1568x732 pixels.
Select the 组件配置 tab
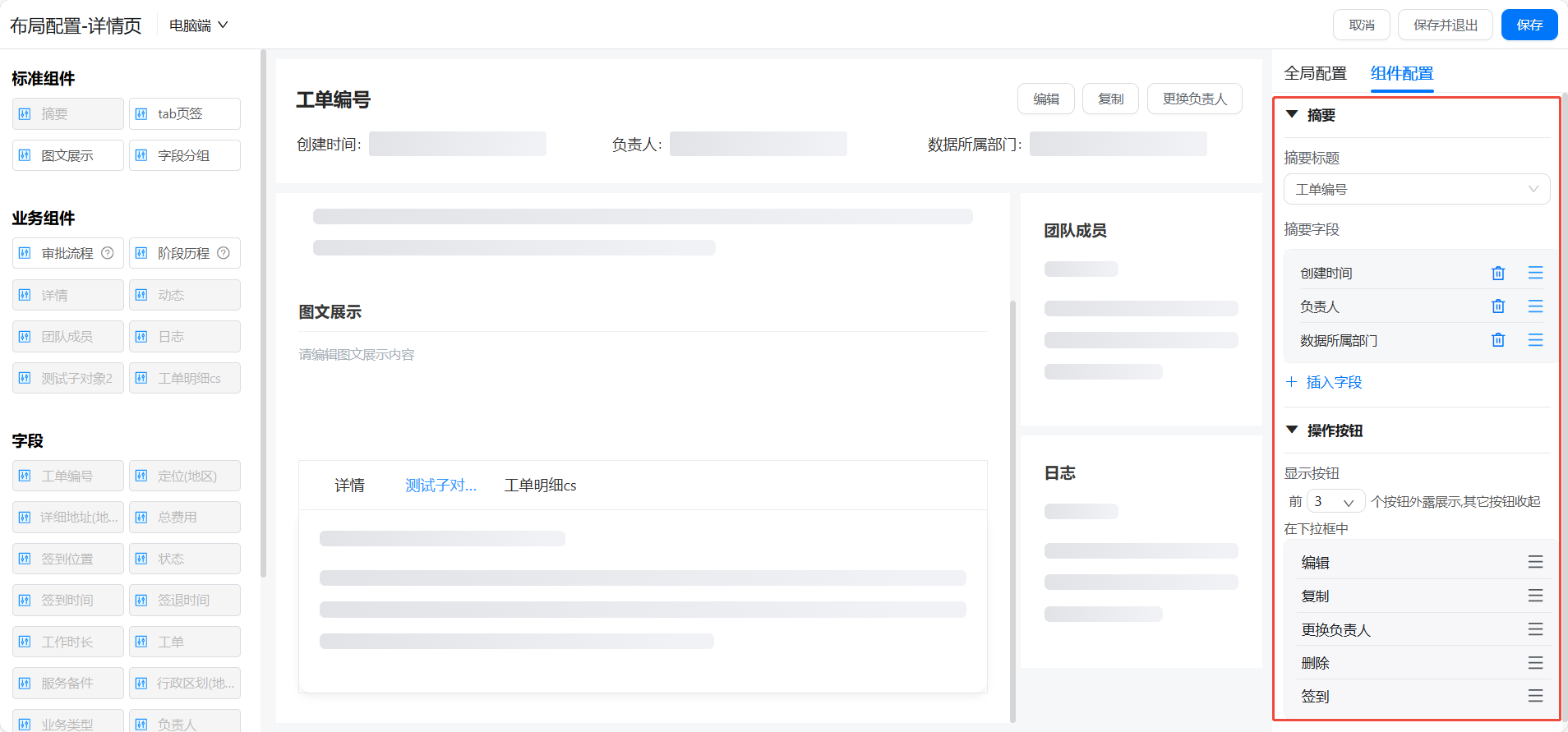1402,73
